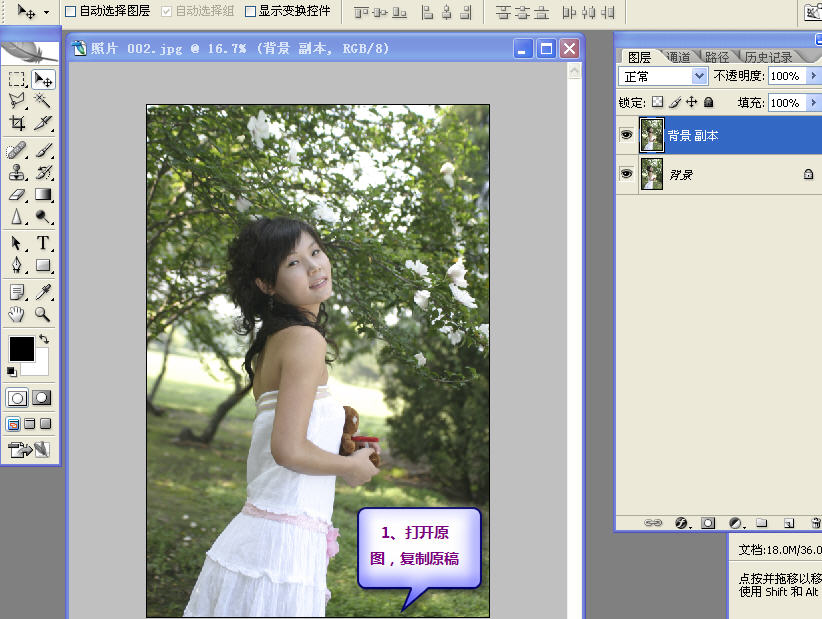Select the Eraser tool
The width and height of the screenshot is (822, 619).
17,194
